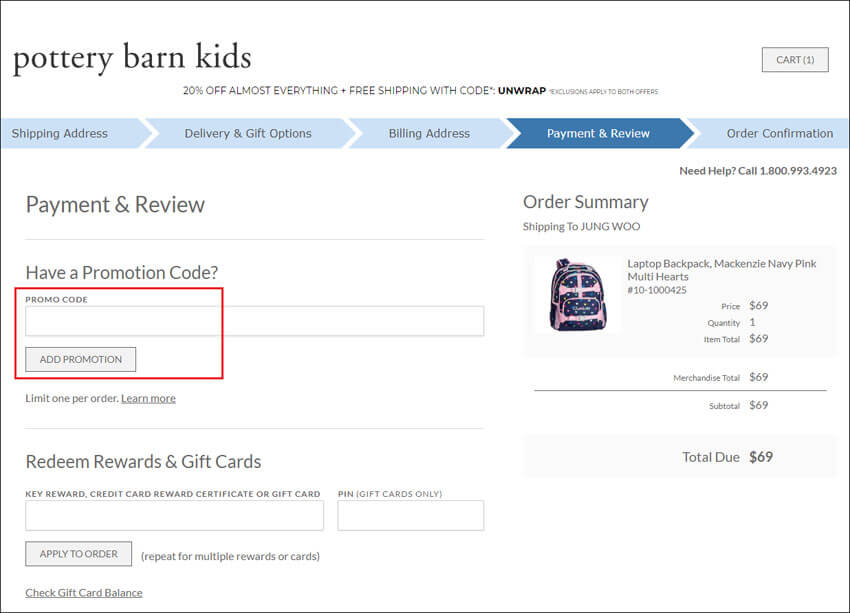This screenshot has width=850, height=613.
Task: Go to Billing Address step
Action: click(x=429, y=133)
